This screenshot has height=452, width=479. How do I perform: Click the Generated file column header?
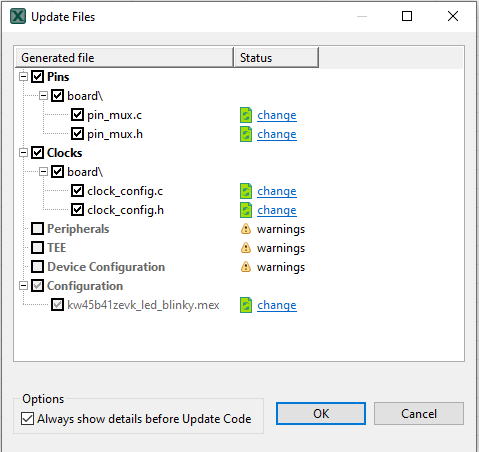(x=125, y=58)
